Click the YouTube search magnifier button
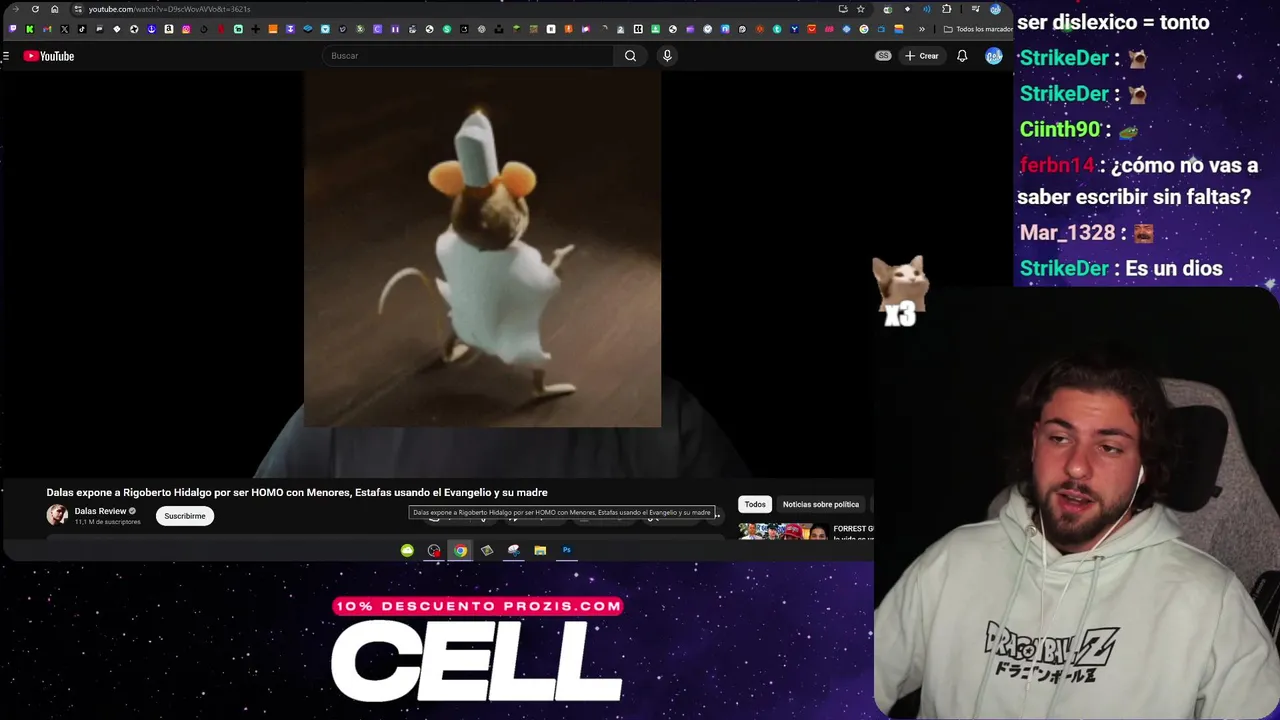 pos(630,56)
